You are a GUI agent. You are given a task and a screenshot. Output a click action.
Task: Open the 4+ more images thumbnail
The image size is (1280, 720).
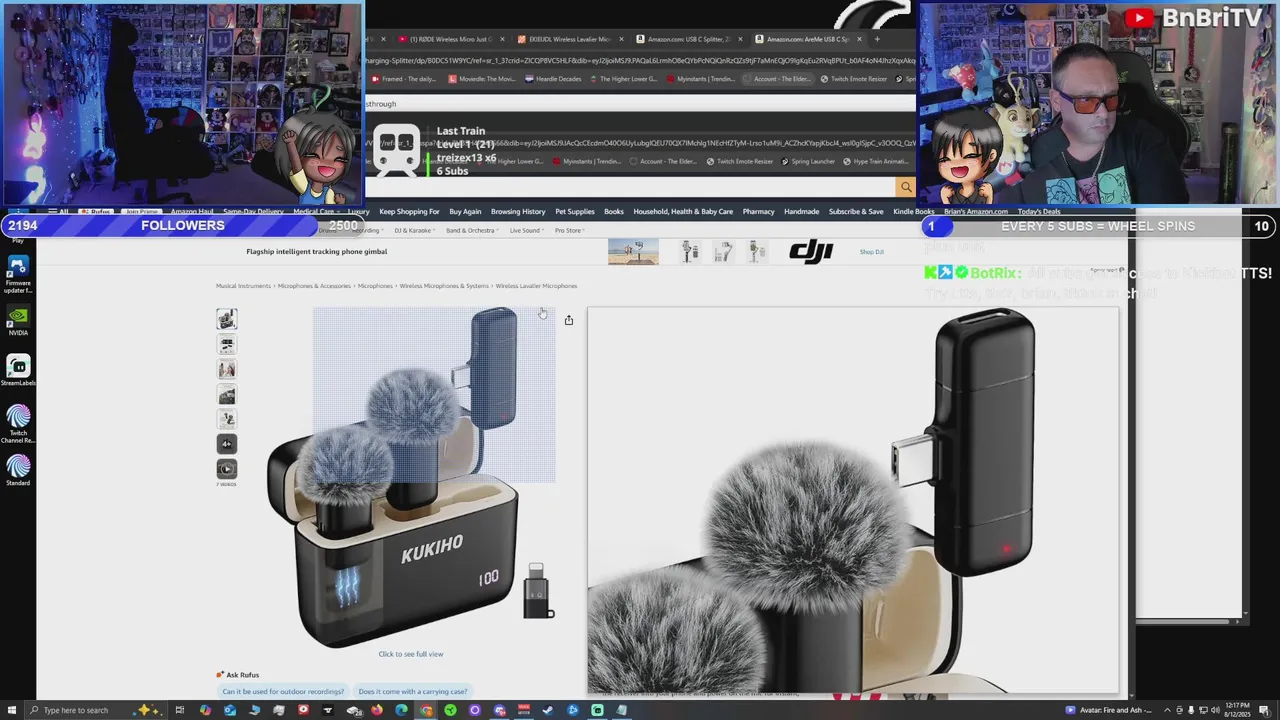tap(227, 444)
